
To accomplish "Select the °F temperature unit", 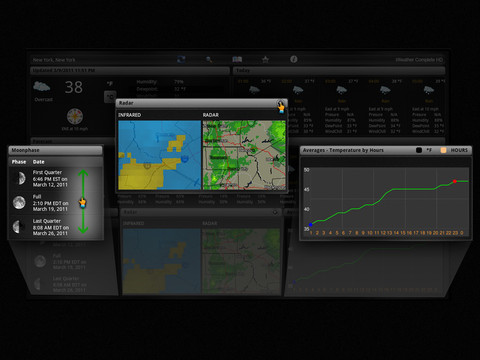I will pyautogui.click(x=110, y=84).
